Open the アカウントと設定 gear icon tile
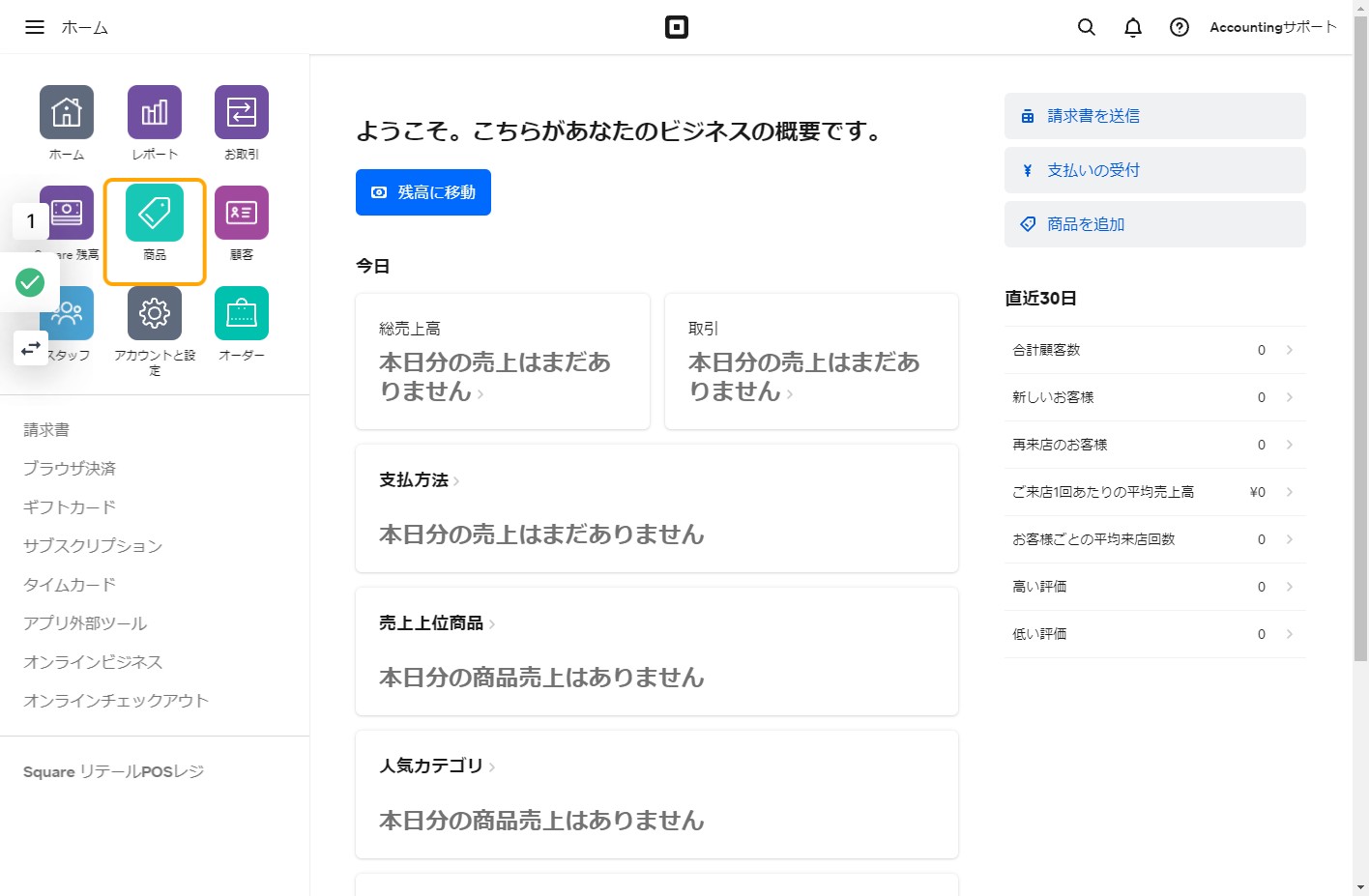Viewport: 1369px width, 896px height. (155, 313)
